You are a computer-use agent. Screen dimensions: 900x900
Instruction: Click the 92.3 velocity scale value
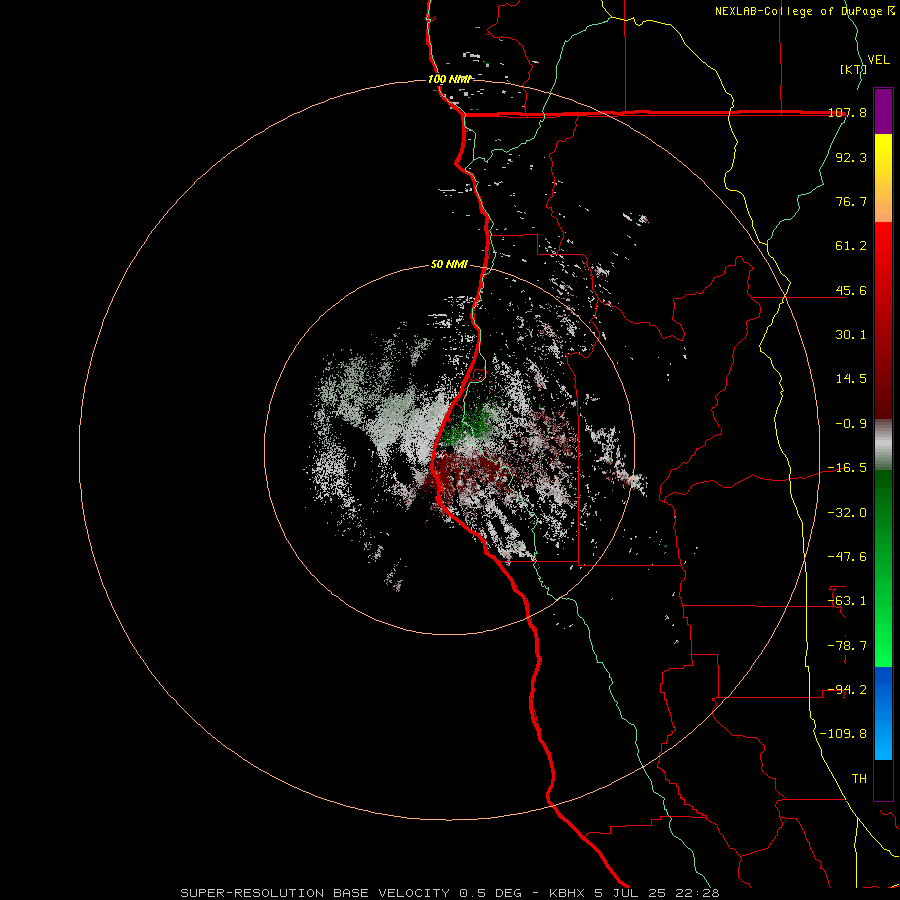click(851, 158)
